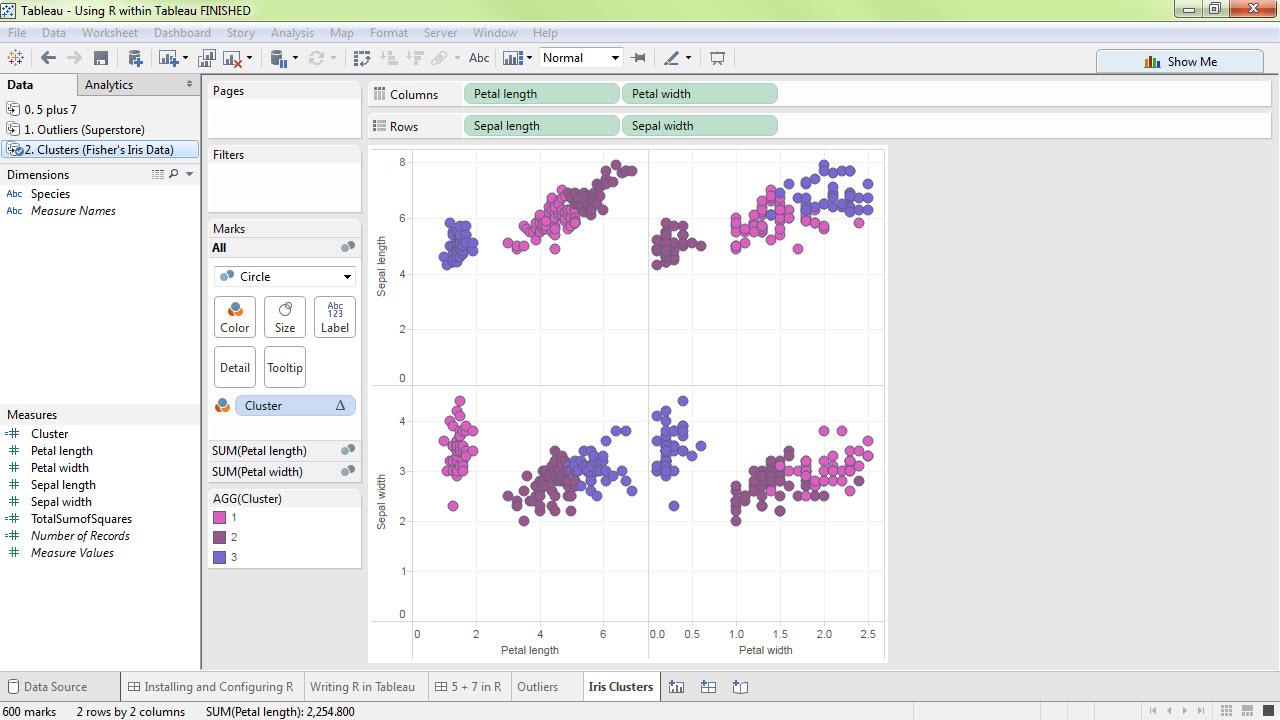Viewport: 1280px width, 720px height.
Task: Click the Sort ascending toolbar icon
Action: click(390, 58)
